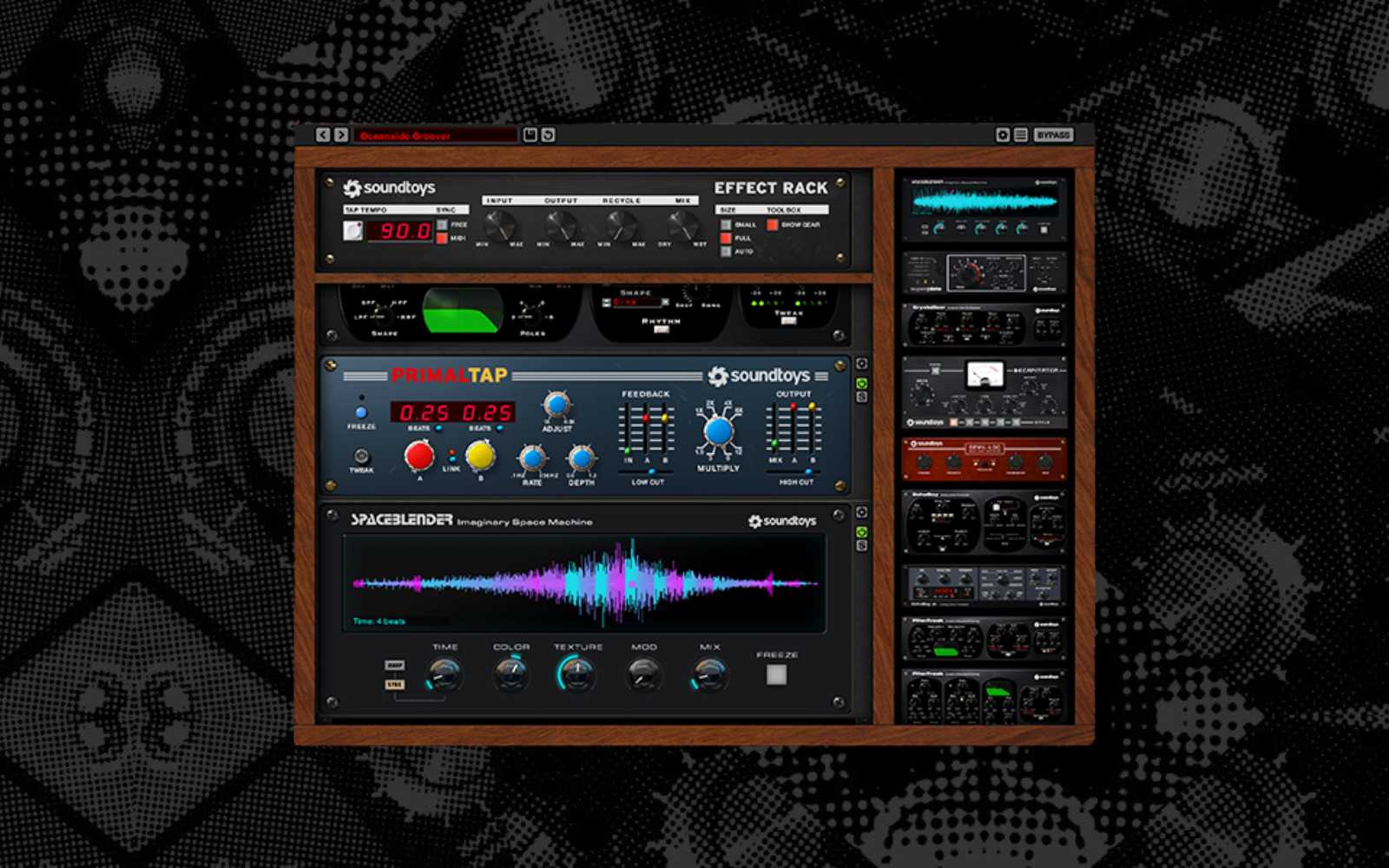Screen dimensions: 1389x868
Task: Load the previous preset with the left arrow
Action: [x=323, y=135]
